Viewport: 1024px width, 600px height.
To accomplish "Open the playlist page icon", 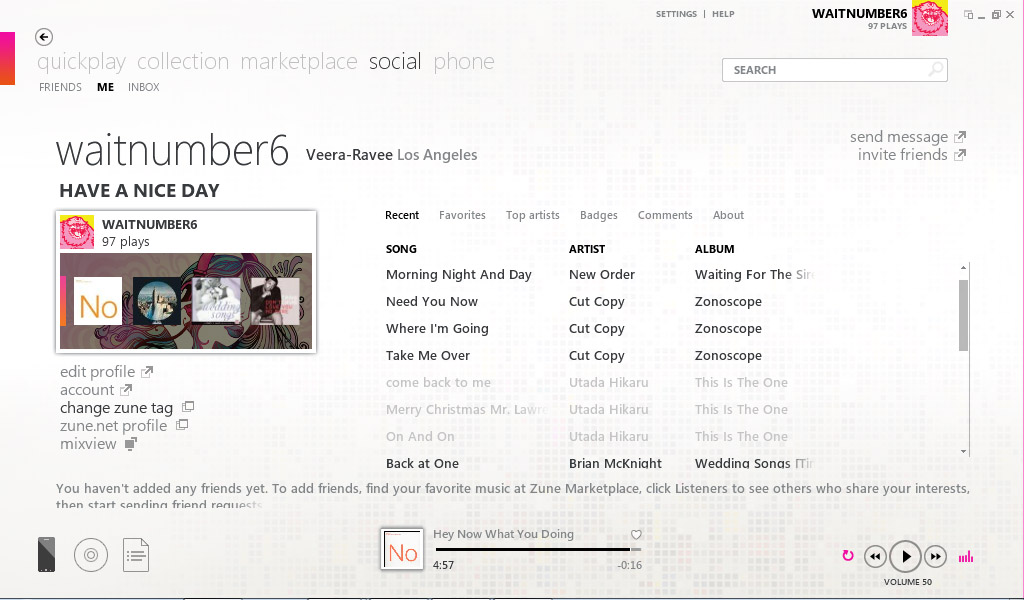I will tap(136, 555).
